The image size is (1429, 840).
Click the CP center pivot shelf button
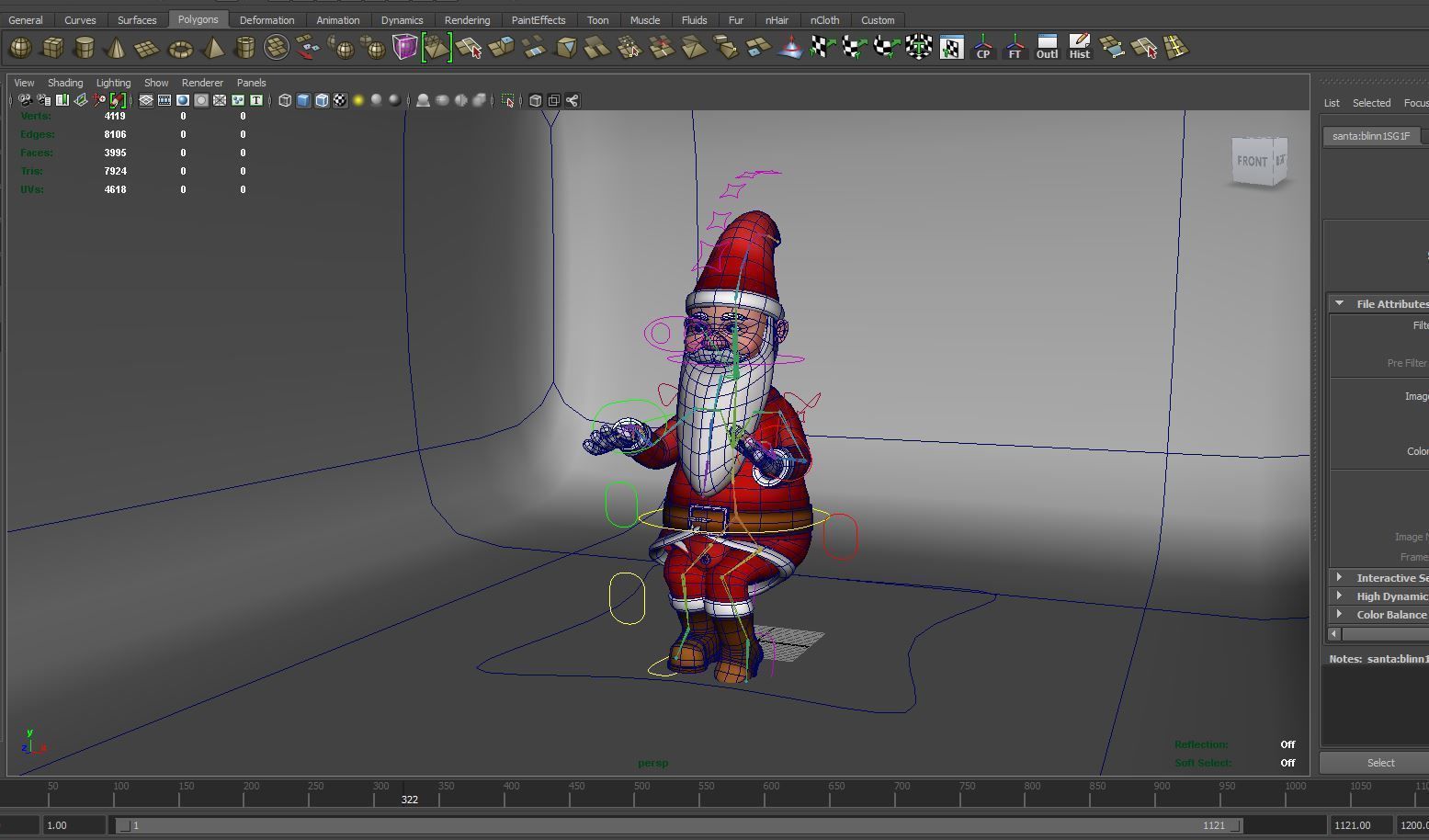[982, 47]
